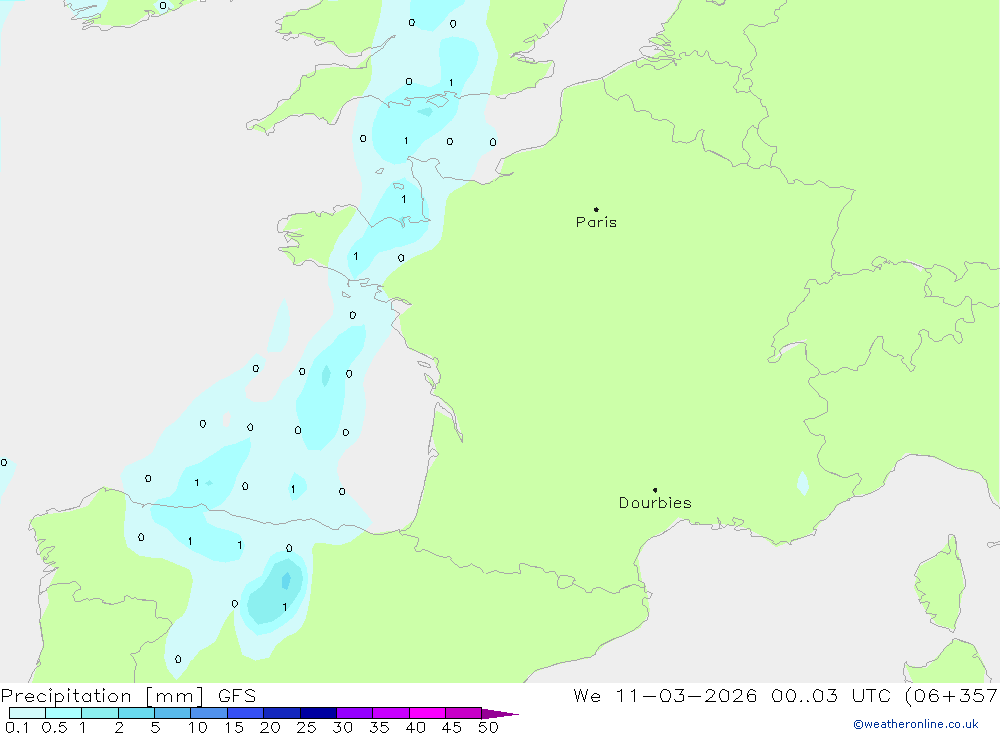Screen dimensions: 1000x733
Task: Click the legend label '25'
Action: [x=307, y=727]
